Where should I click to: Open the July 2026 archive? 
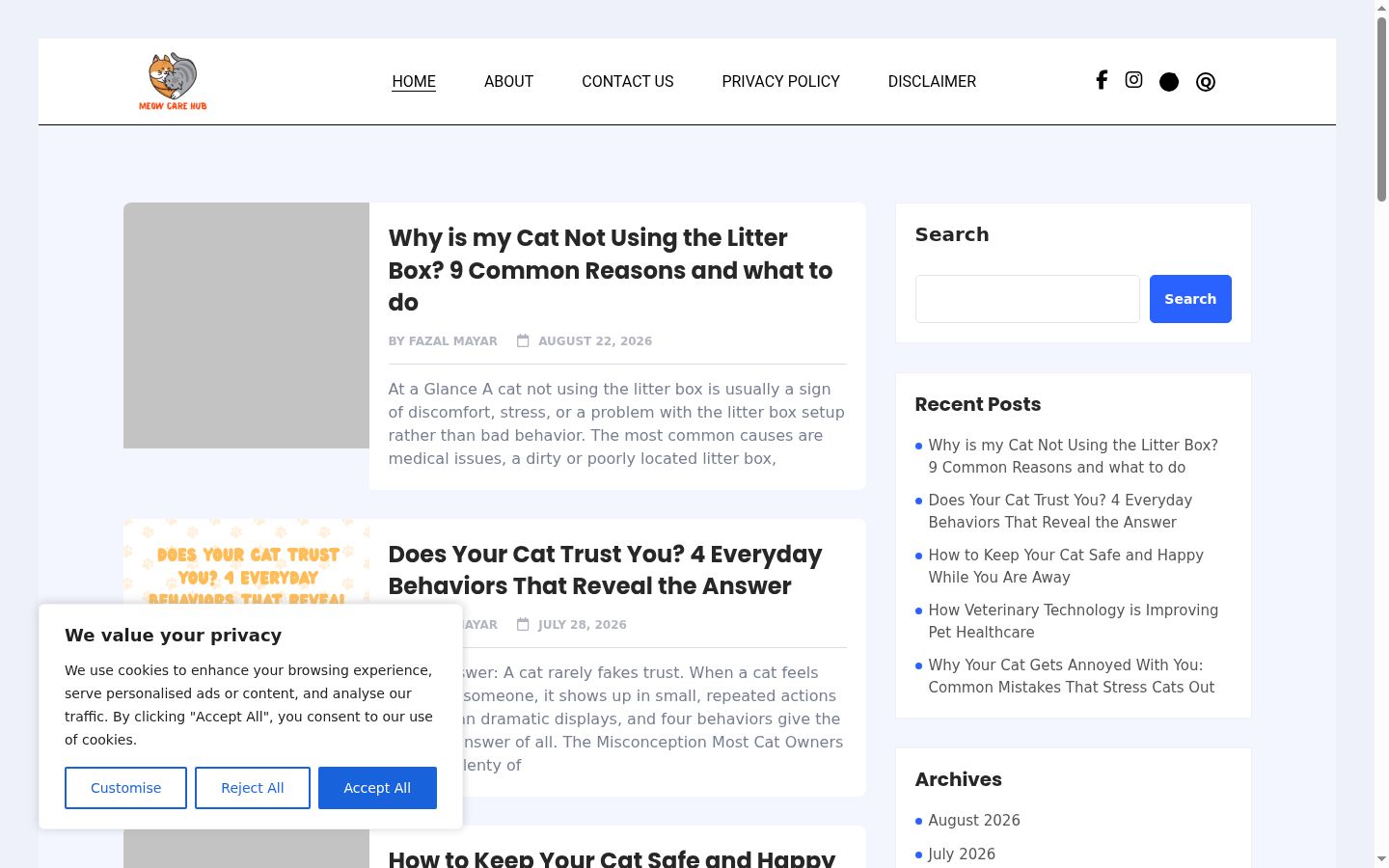pos(962,854)
